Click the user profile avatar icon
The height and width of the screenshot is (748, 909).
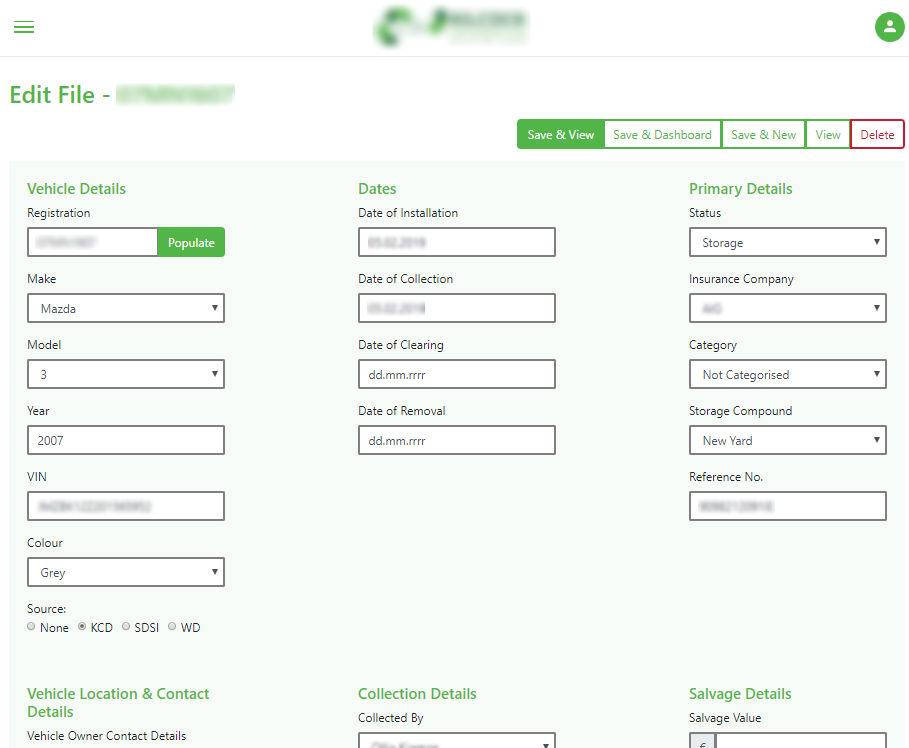coord(889,27)
